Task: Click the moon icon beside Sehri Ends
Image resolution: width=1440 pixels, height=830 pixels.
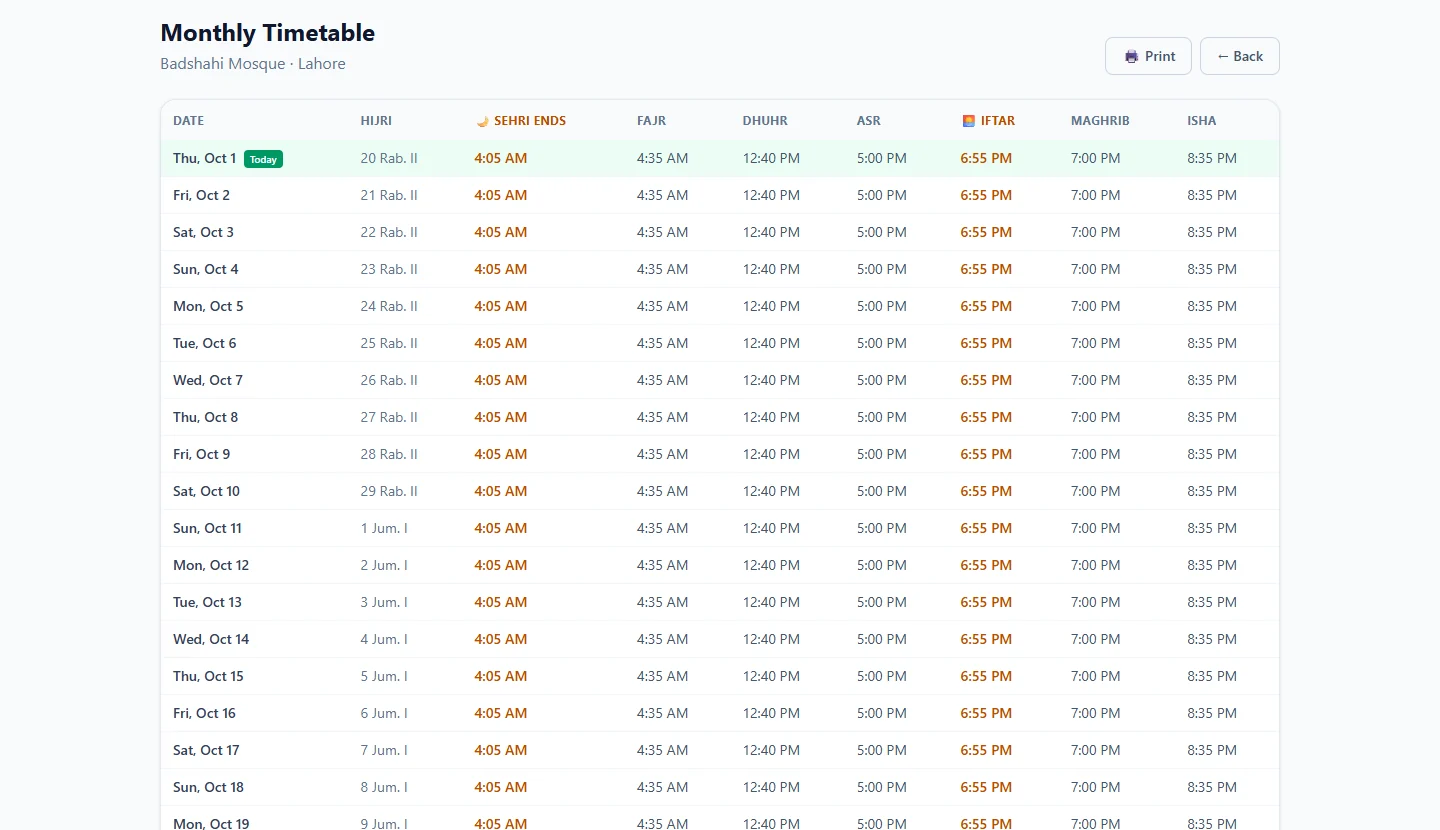Action: [x=482, y=121]
